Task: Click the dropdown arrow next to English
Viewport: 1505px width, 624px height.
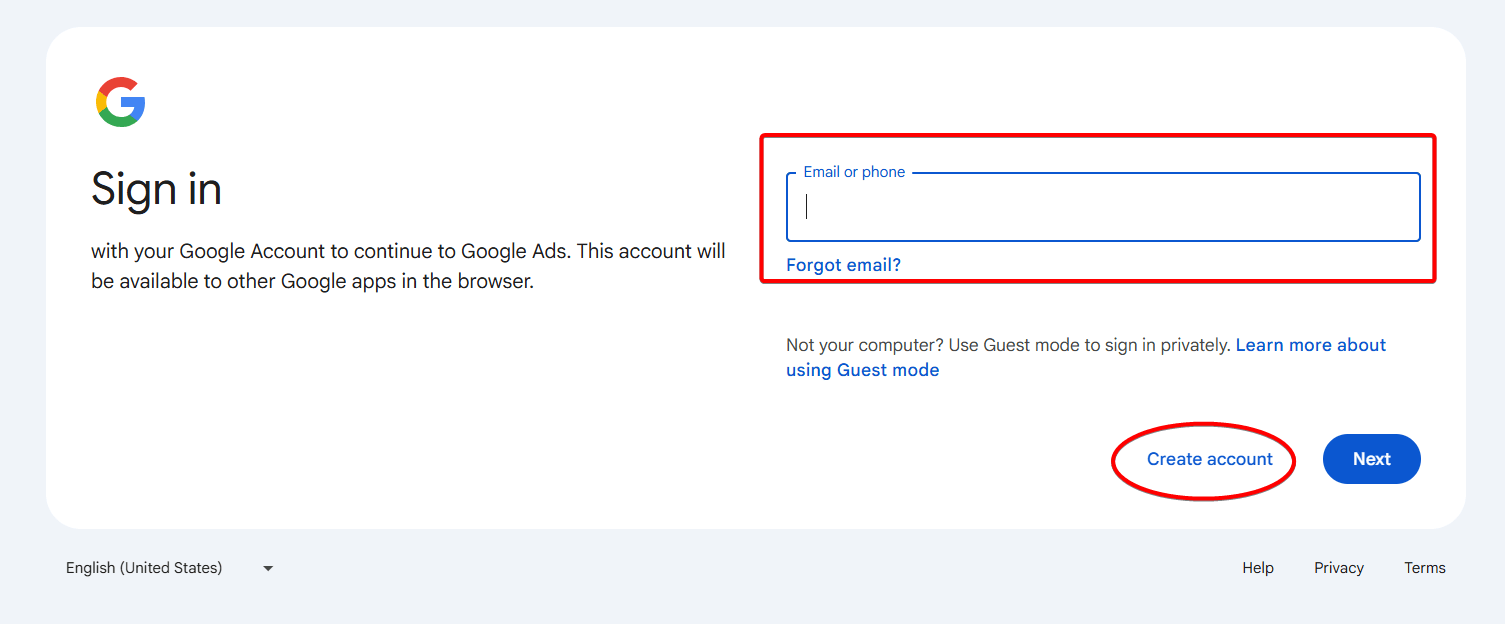Action: pos(267,568)
